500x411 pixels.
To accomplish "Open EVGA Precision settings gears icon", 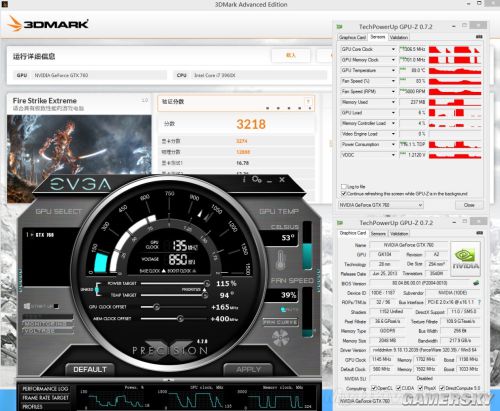I will tap(257, 179).
